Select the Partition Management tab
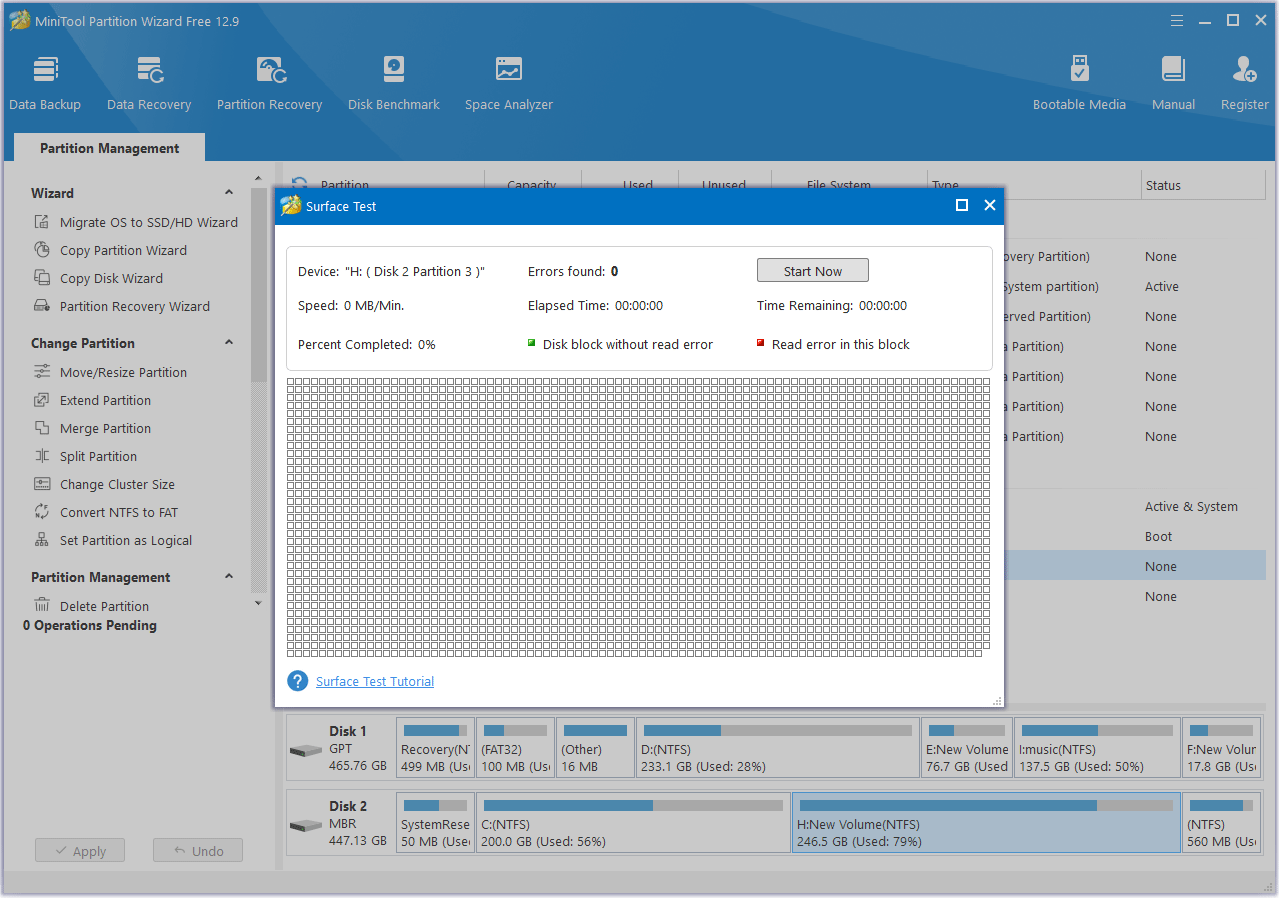 [110, 148]
